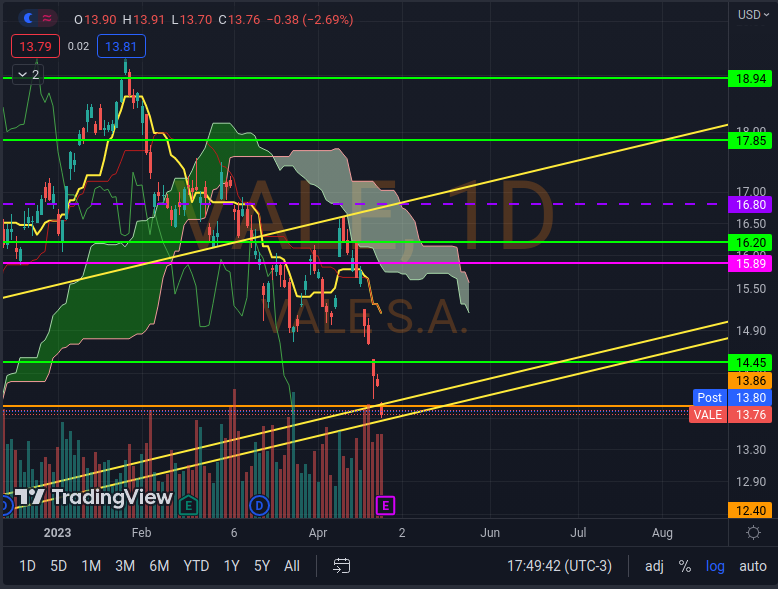The width and height of the screenshot is (778, 589).
Task: Click the 0.02 spread value
Action: pyautogui.click(x=78, y=46)
